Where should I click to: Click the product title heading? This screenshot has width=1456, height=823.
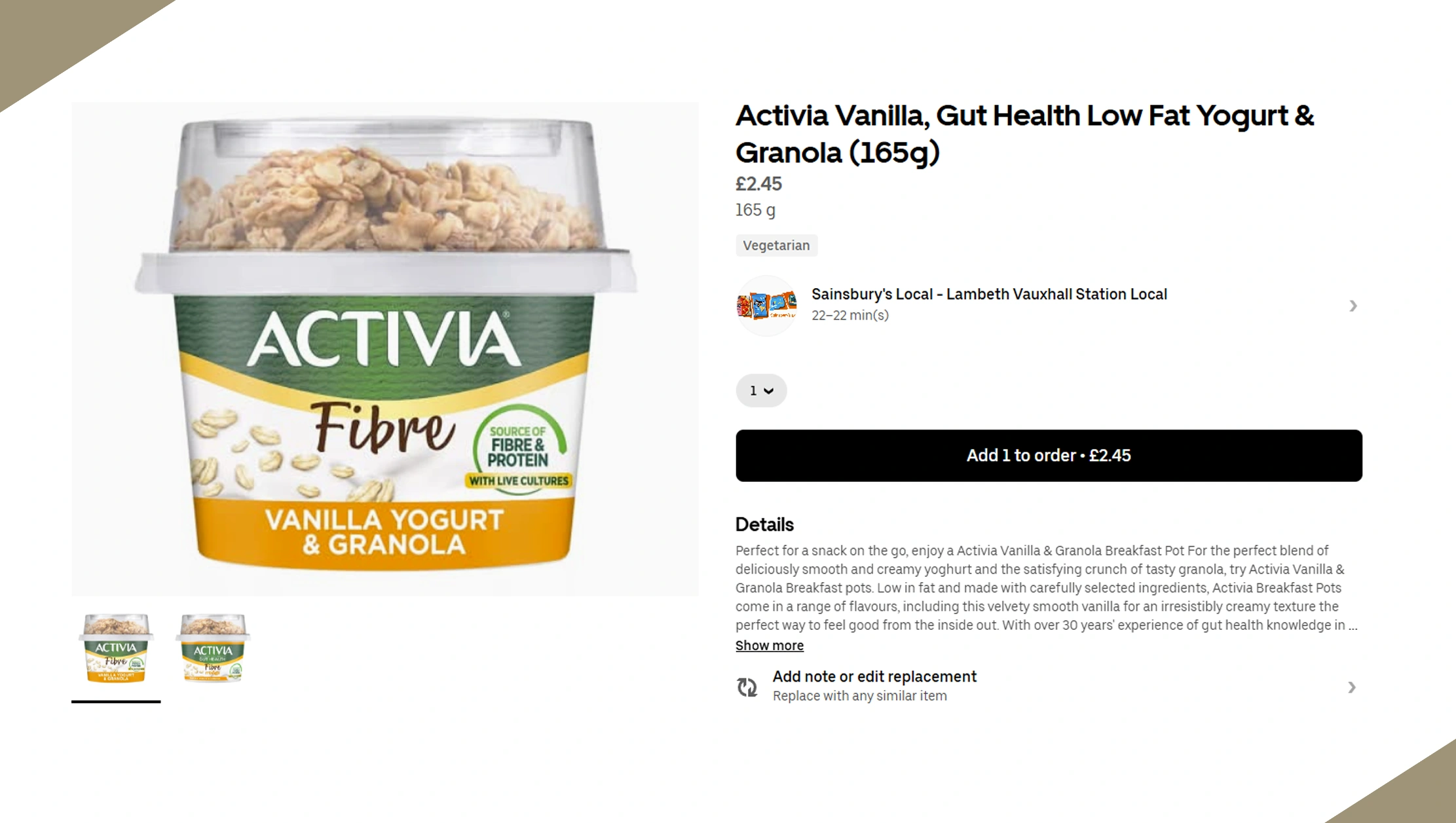point(1024,134)
